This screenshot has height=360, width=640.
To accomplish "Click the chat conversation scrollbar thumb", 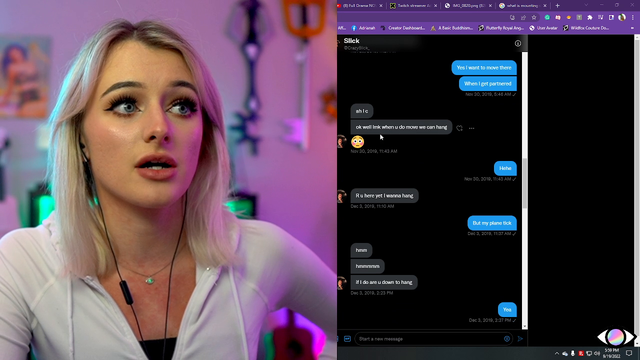I will pyautogui.click(x=524, y=184).
